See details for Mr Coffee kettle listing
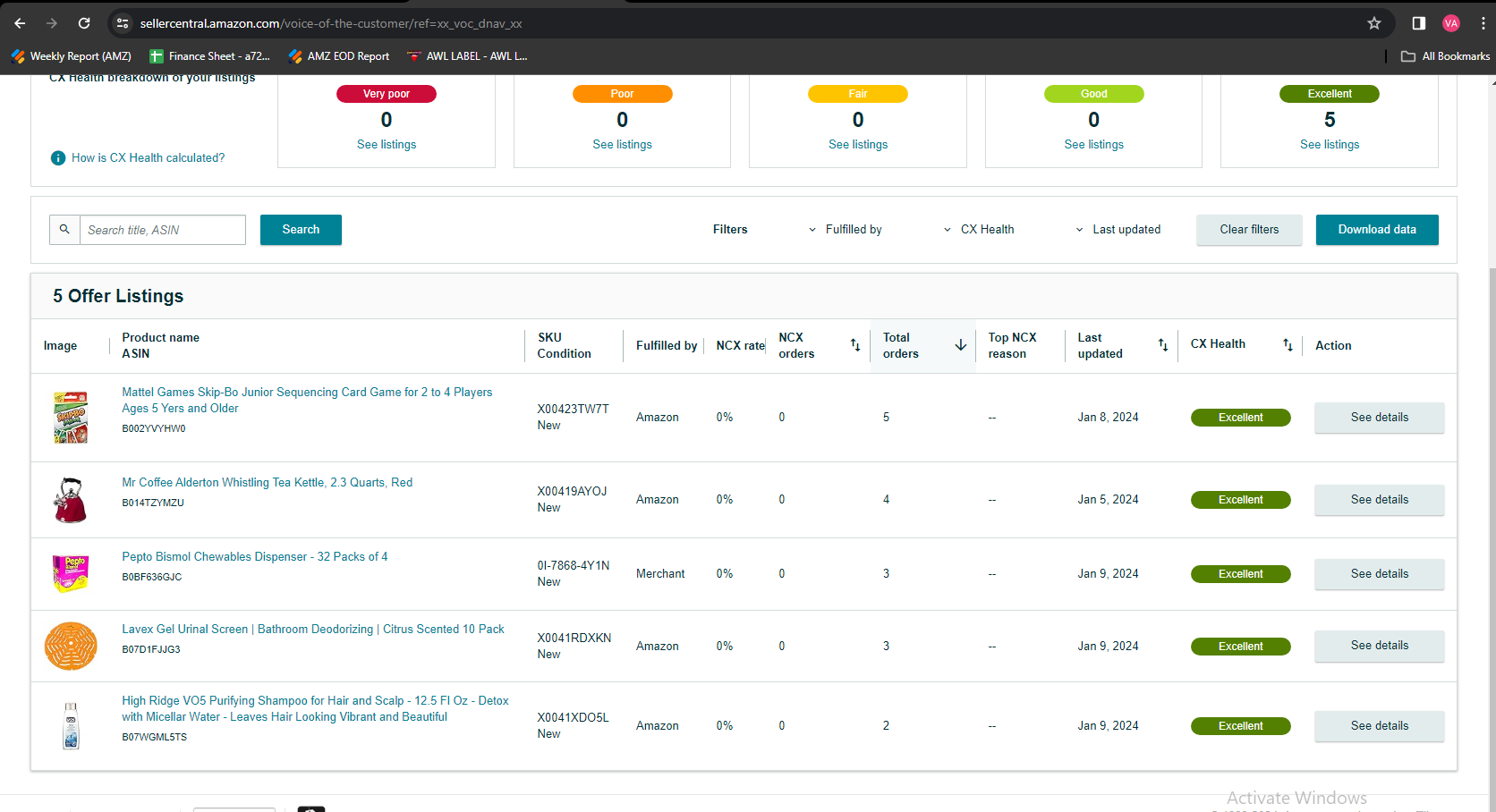This screenshot has width=1496, height=812. 1379,500
